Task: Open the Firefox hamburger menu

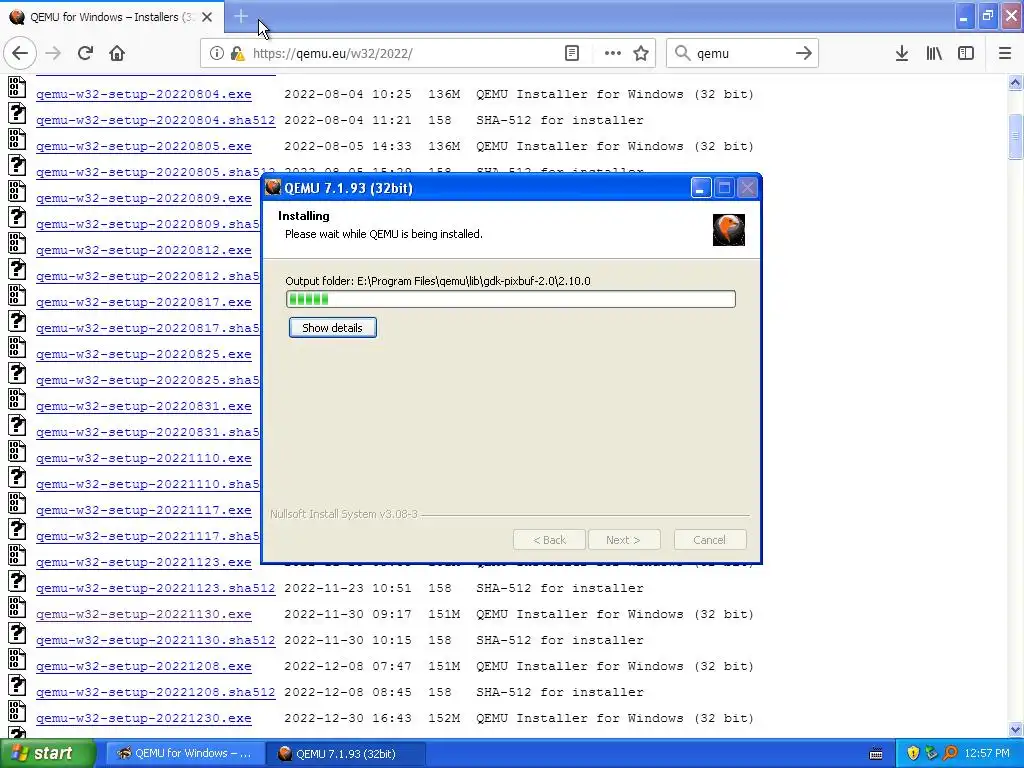Action: (x=1005, y=54)
